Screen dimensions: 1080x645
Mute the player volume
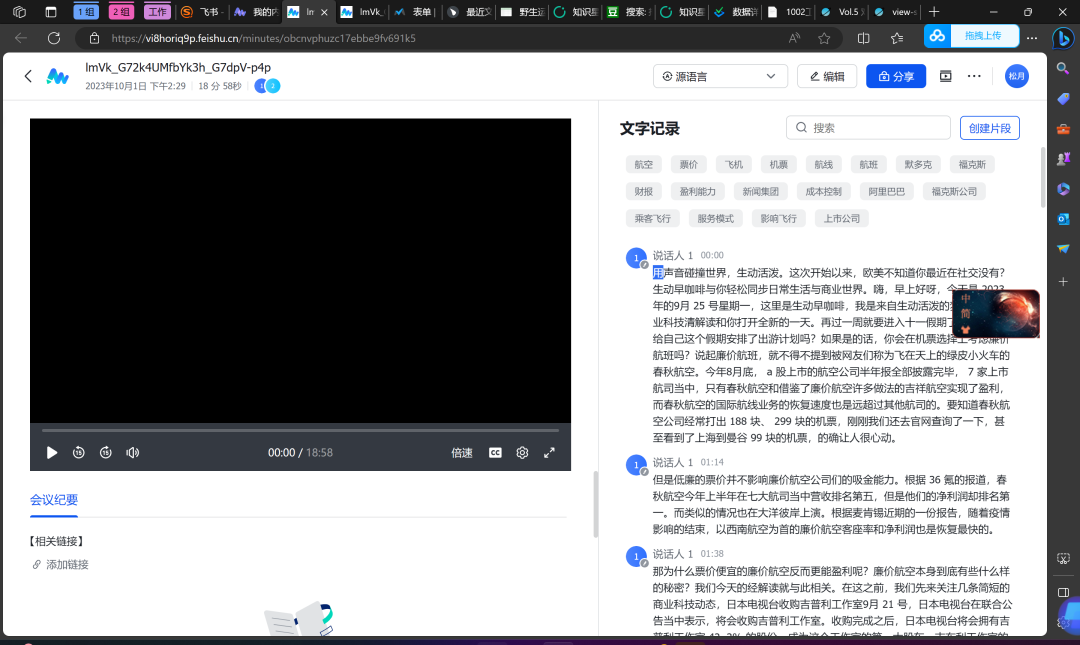[x=133, y=453]
